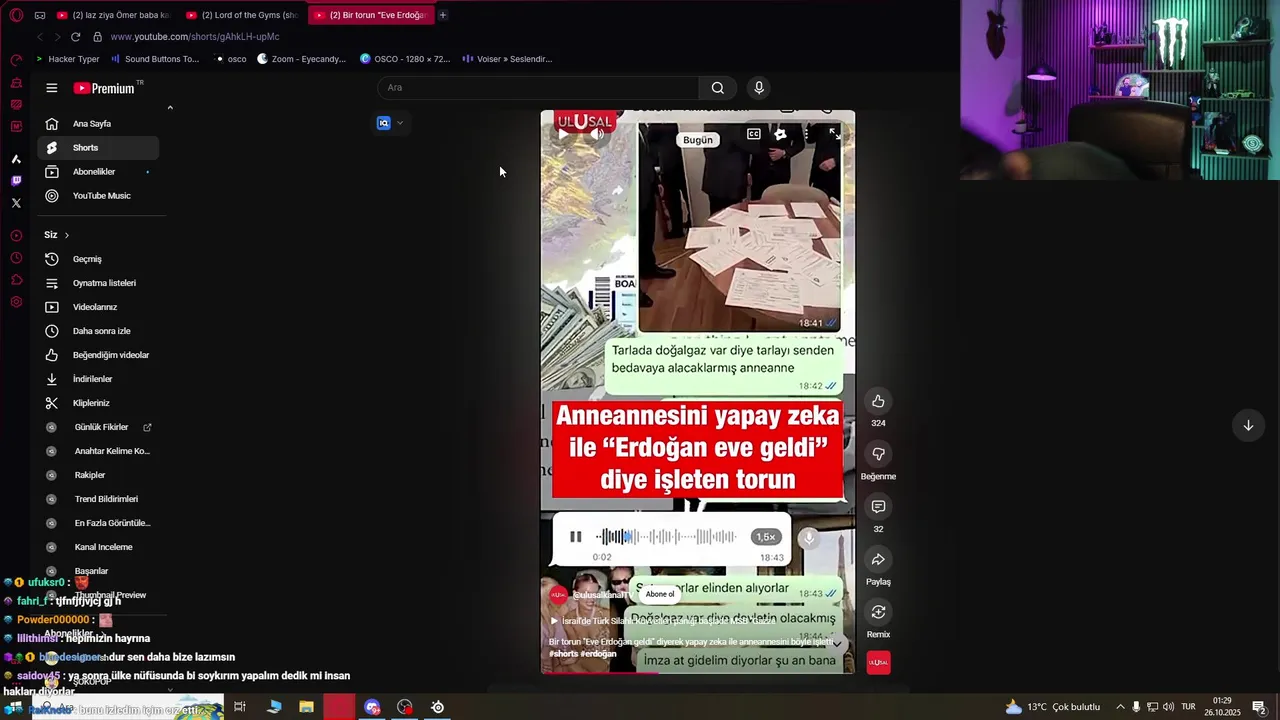Expand the short's description chevron
Viewport: 1280px width, 720px height.
click(x=838, y=644)
